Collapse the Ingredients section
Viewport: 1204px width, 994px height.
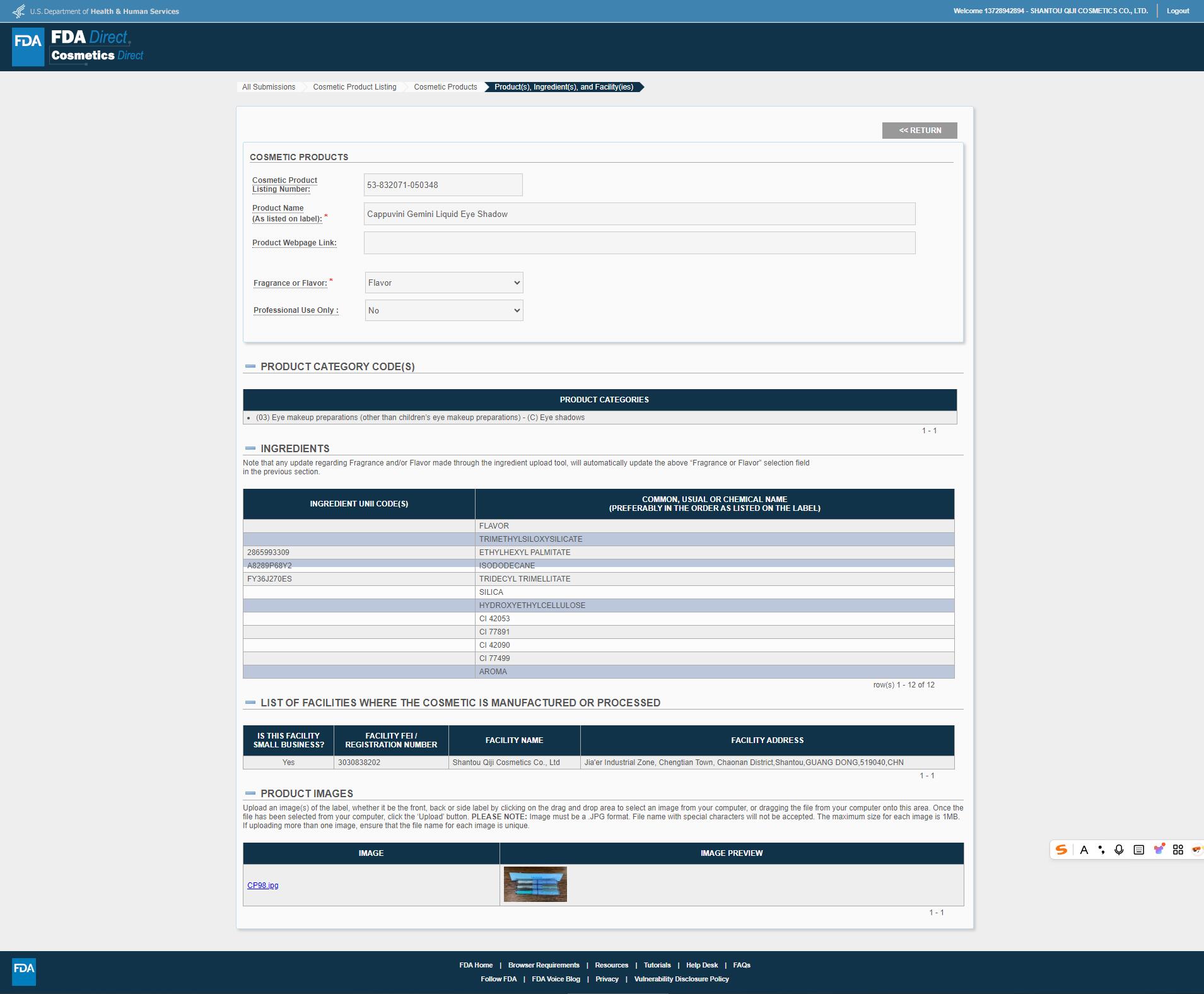click(250, 448)
